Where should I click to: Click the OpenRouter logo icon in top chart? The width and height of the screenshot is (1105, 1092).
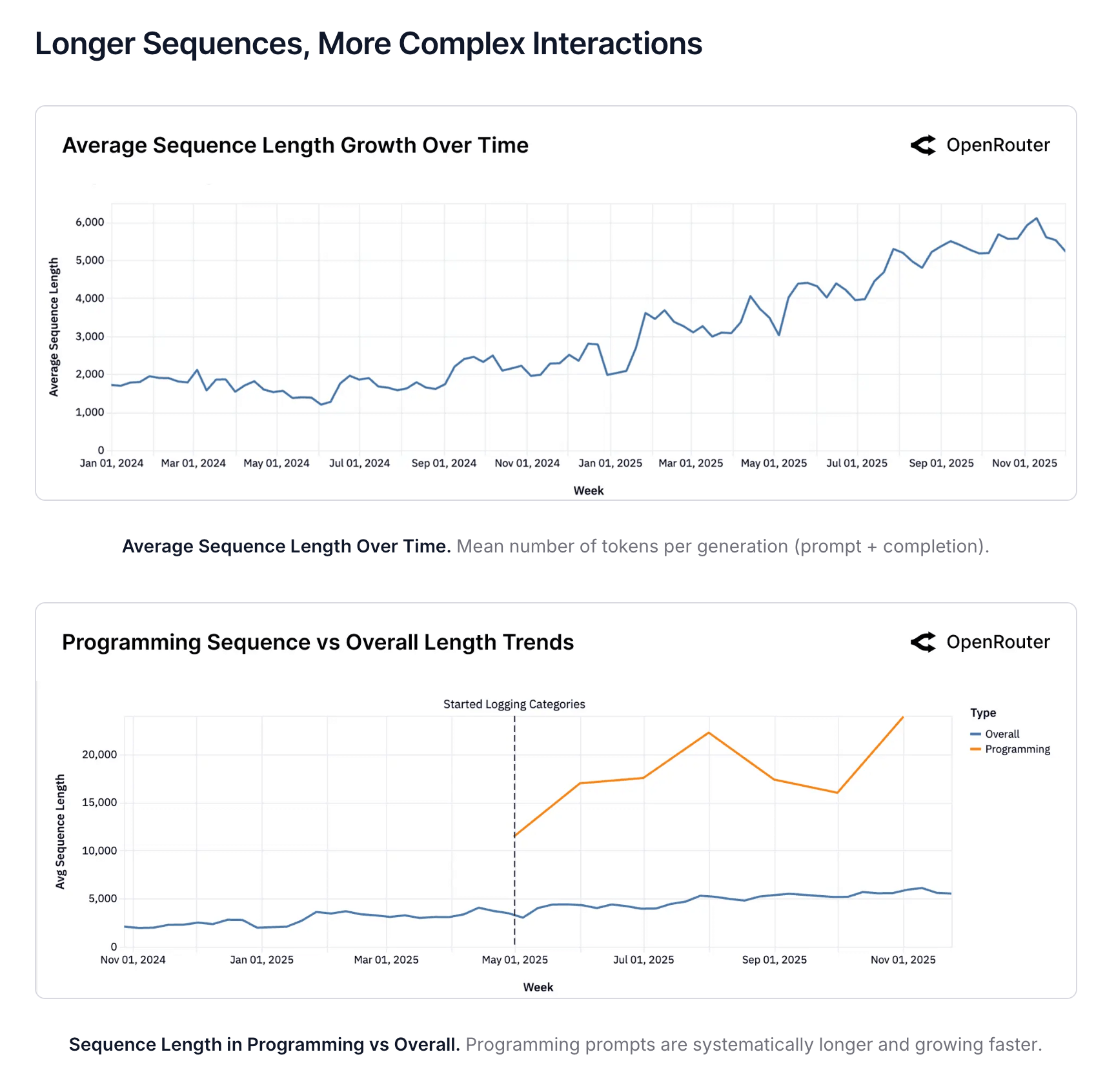[x=923, y=145]
